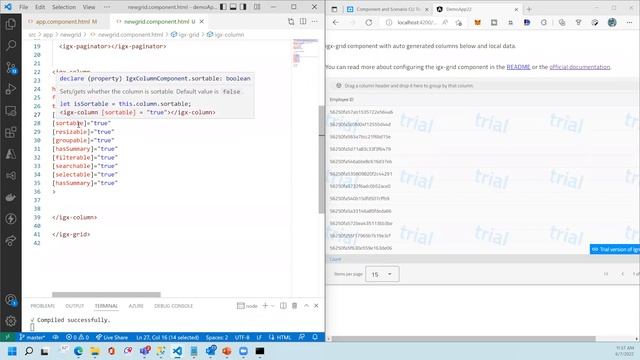Click the Edge address bar showing localhost:4200
The height and width of the screenshot is (360, 640).
[x=416, y=22]
